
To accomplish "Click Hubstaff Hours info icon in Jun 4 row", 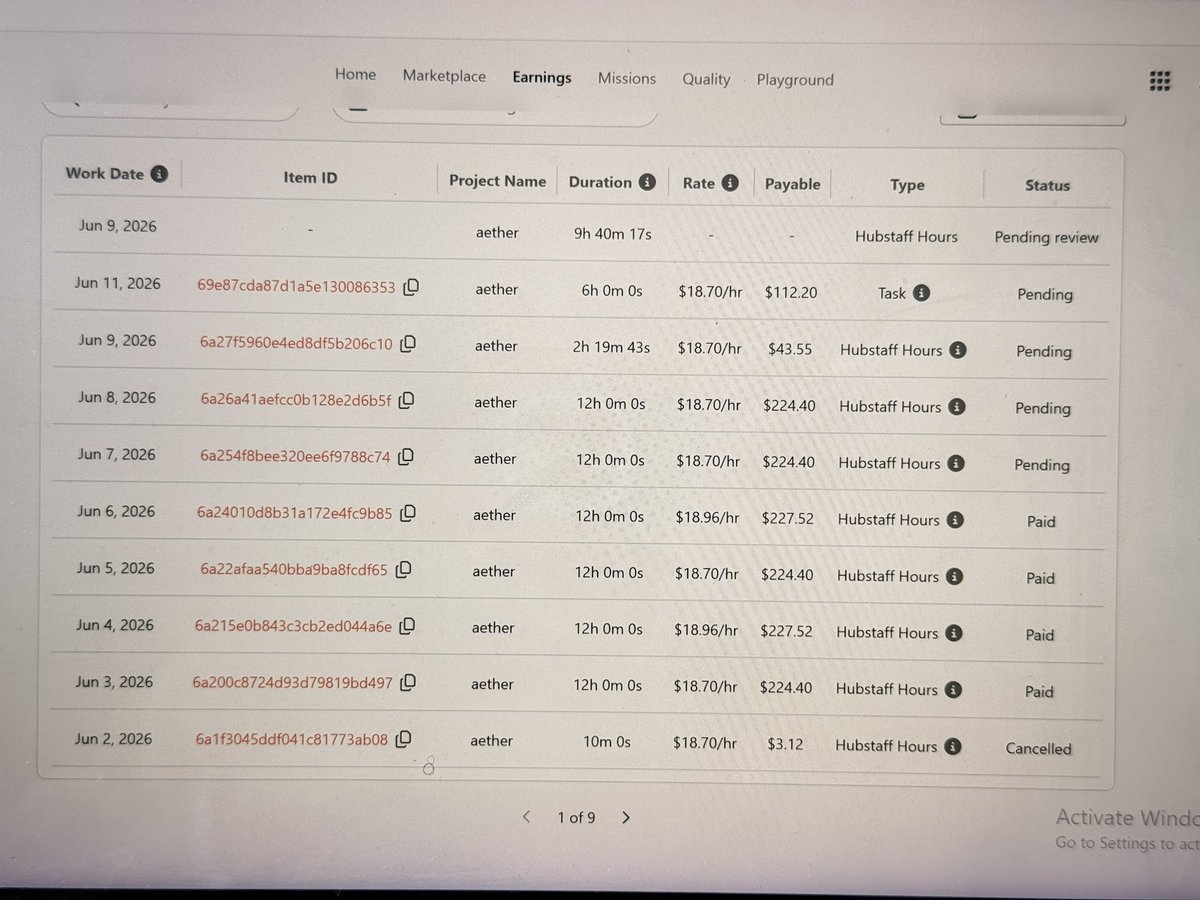I will click(954, 633).
